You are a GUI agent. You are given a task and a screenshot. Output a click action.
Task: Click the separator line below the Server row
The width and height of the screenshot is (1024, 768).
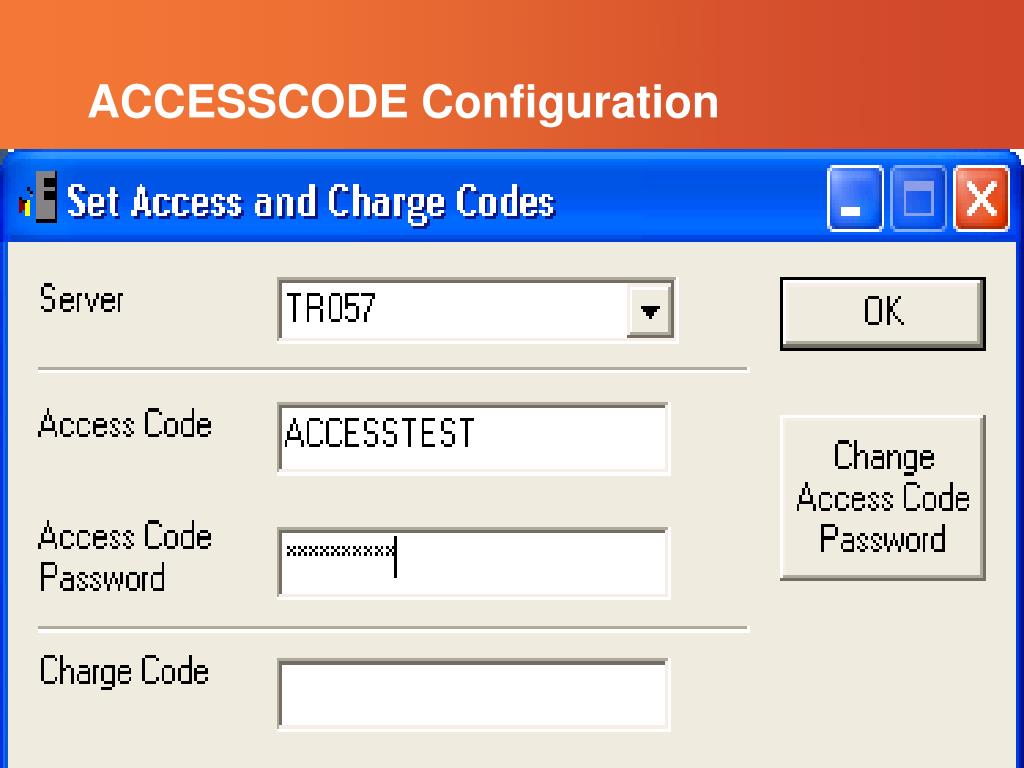pos(392,369)
